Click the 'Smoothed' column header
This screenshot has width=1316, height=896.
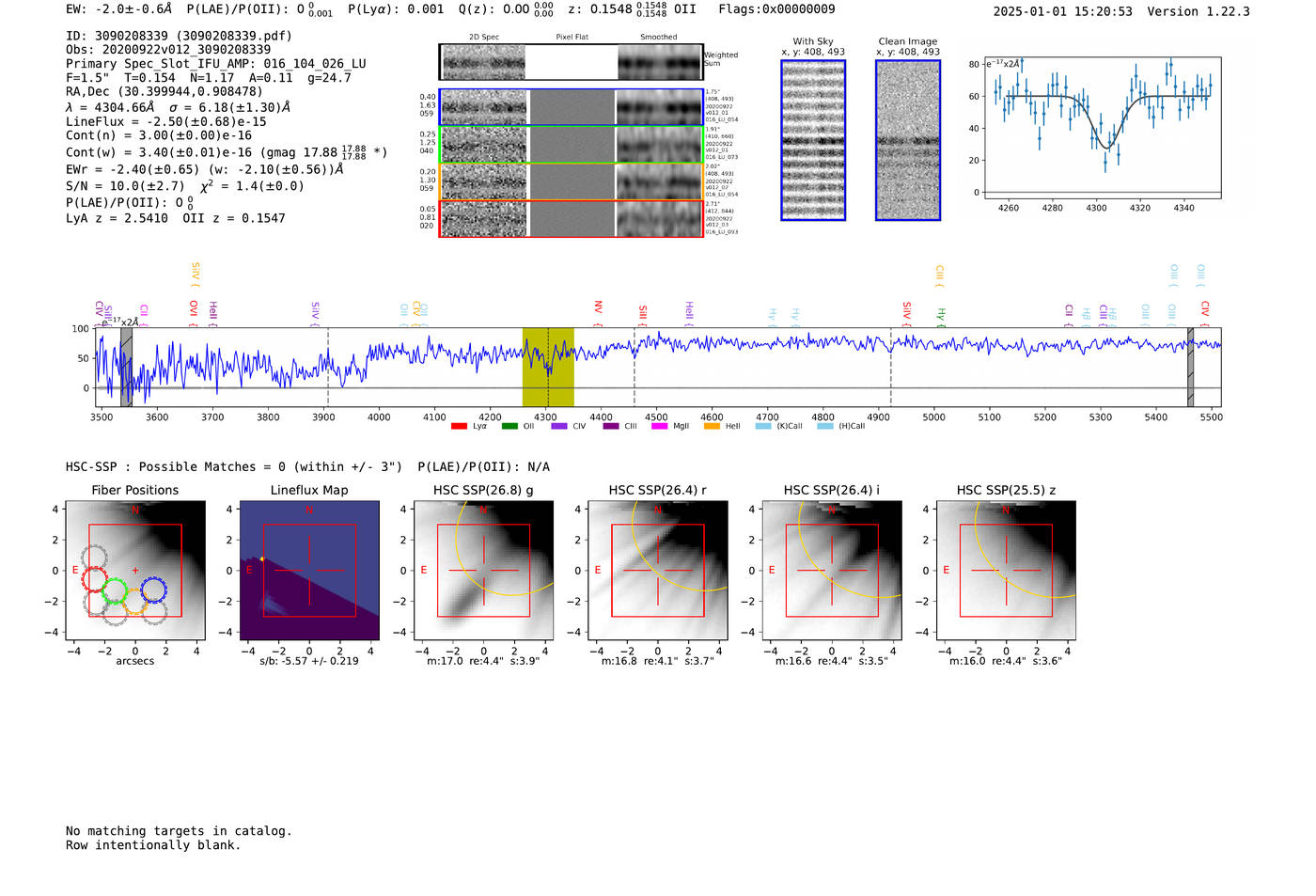[658, 38]
